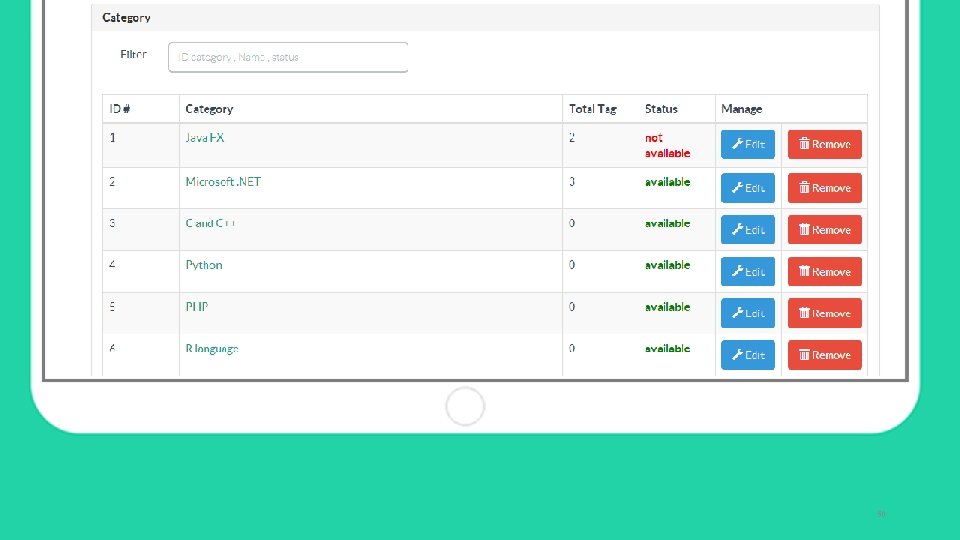Open the Python category link

(204, 265)
